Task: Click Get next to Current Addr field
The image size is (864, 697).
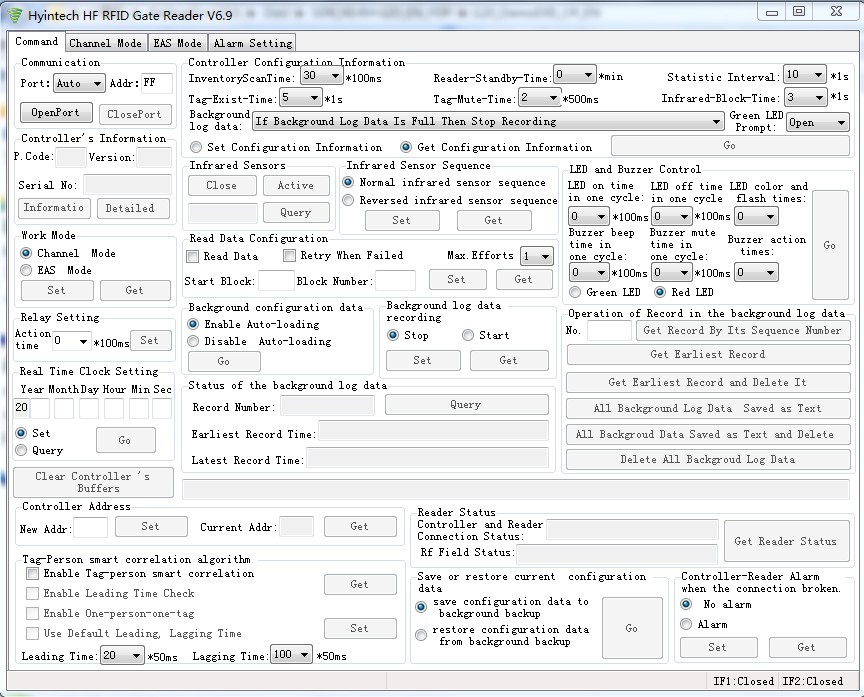Action: click(x=360, y=526)
